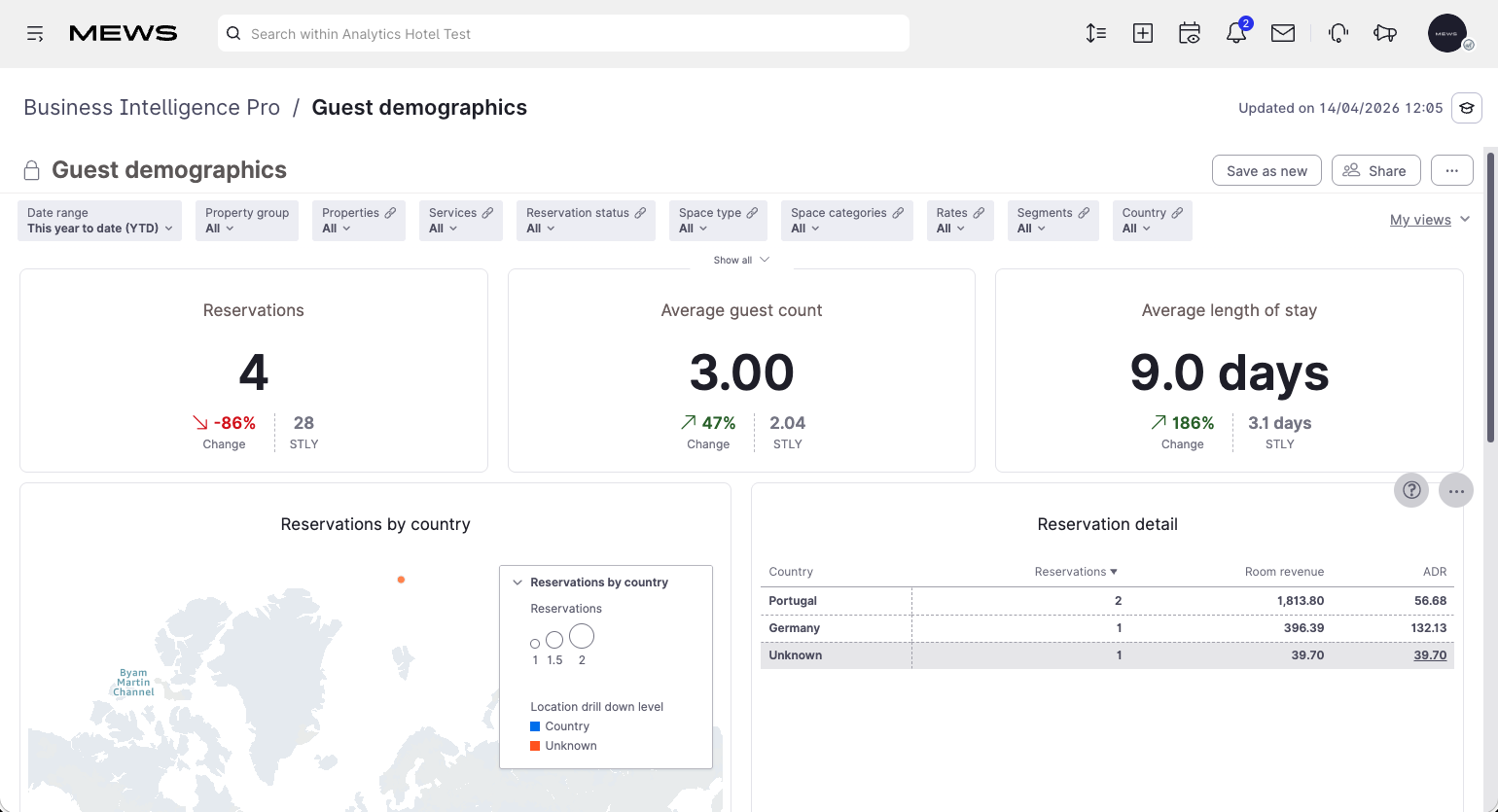Open the Property group All dropdown
This screenshot has width=1498, height=812.
pyautogui.click(x=247, y=221)
